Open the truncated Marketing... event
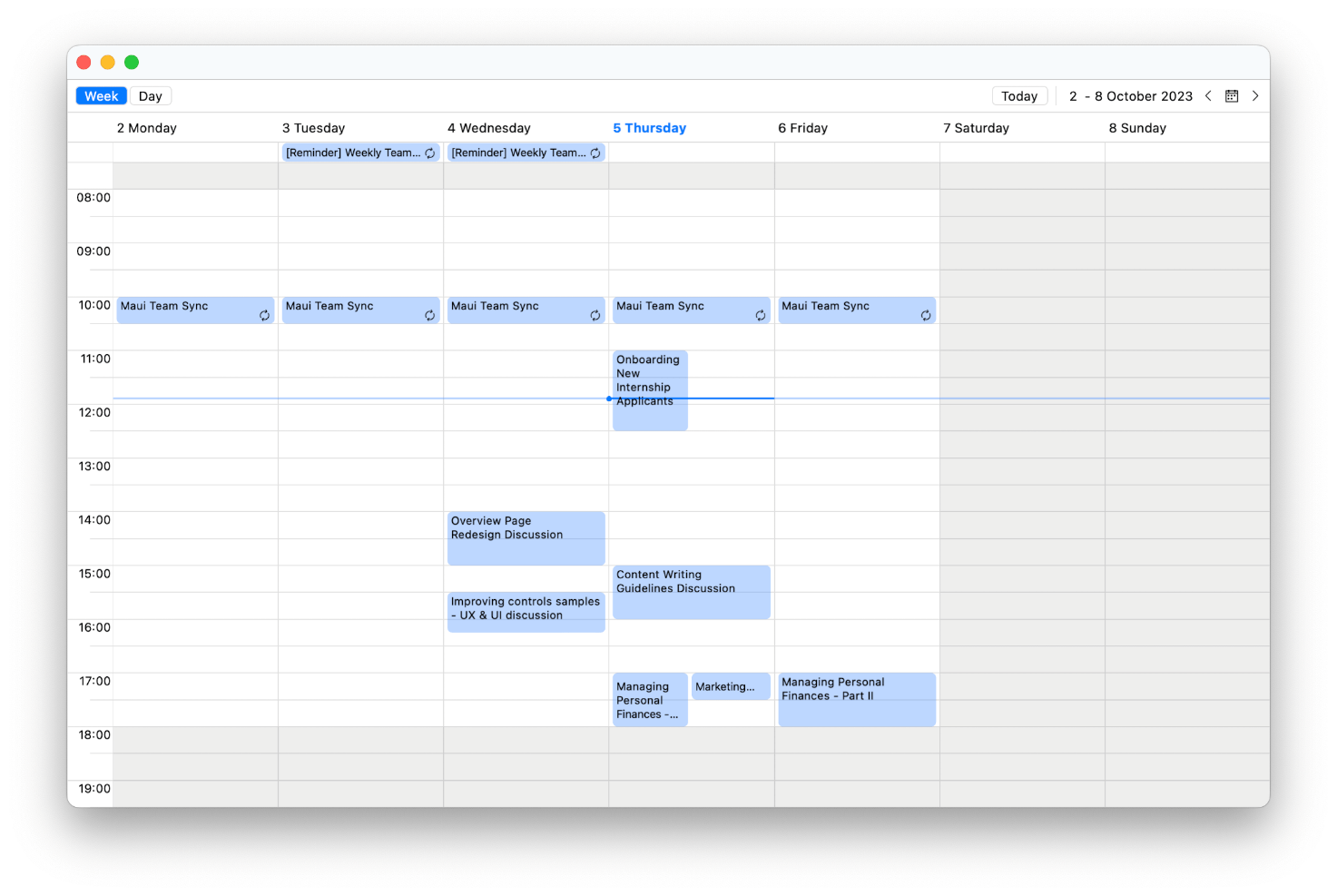Viewport: 1337px width, 896px height. (x=731, y=686)
